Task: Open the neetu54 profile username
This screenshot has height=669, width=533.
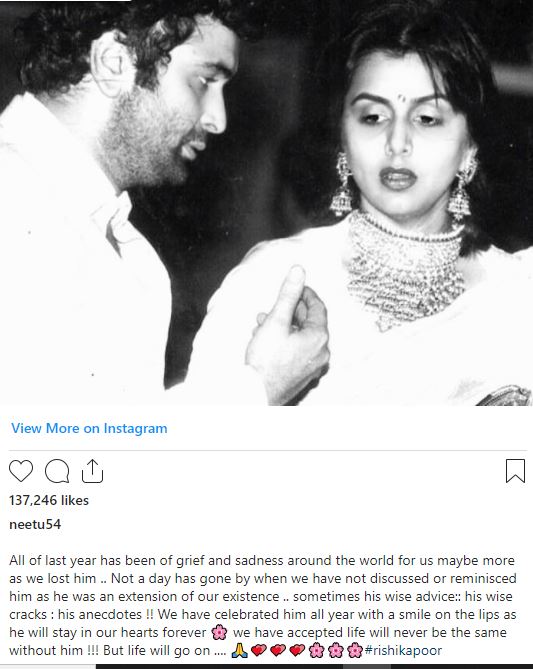Action: click(35, 524)
